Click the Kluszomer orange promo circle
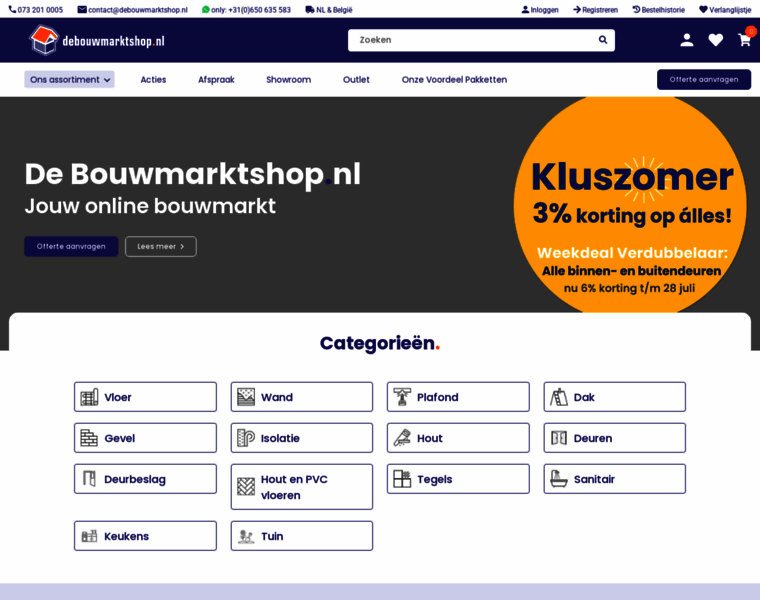The image size is (760, 600). coord(630,204)
